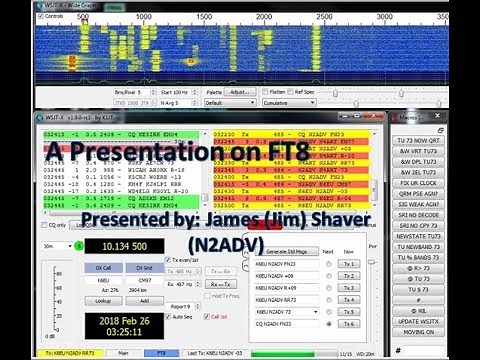Screen dimensions: 480x360
Task: Tick the CQ only checkbox
Action: point(44,225)
